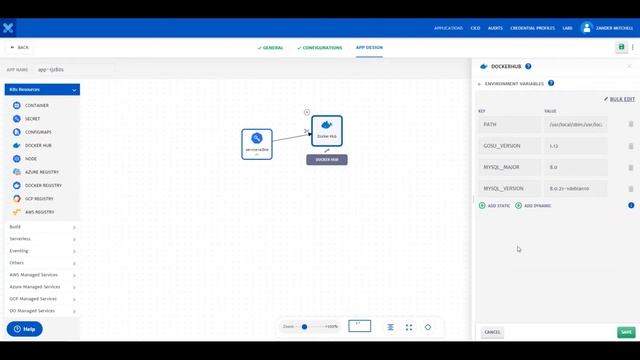Open the three-dot more options menu

(x=633, y=47)
